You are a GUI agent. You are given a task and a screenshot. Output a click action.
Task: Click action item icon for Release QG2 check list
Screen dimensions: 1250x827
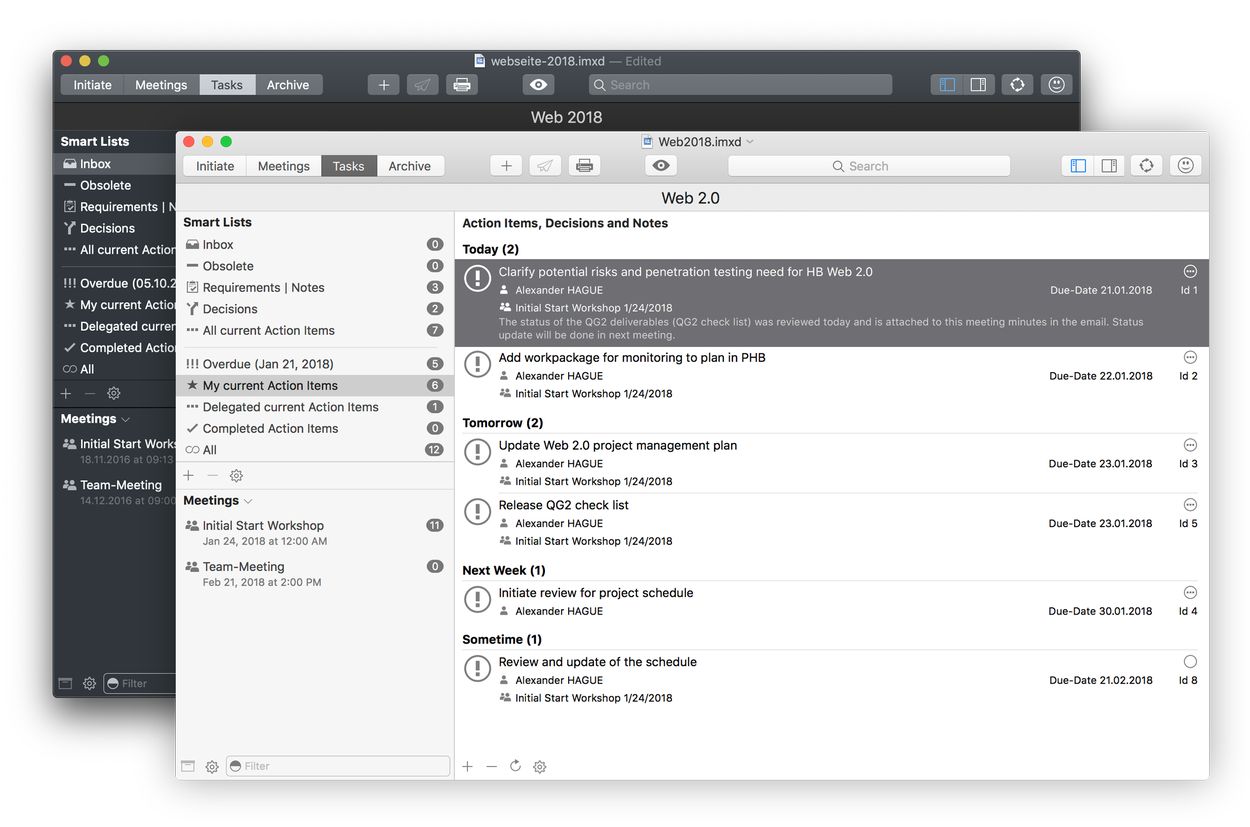point(478,512)
